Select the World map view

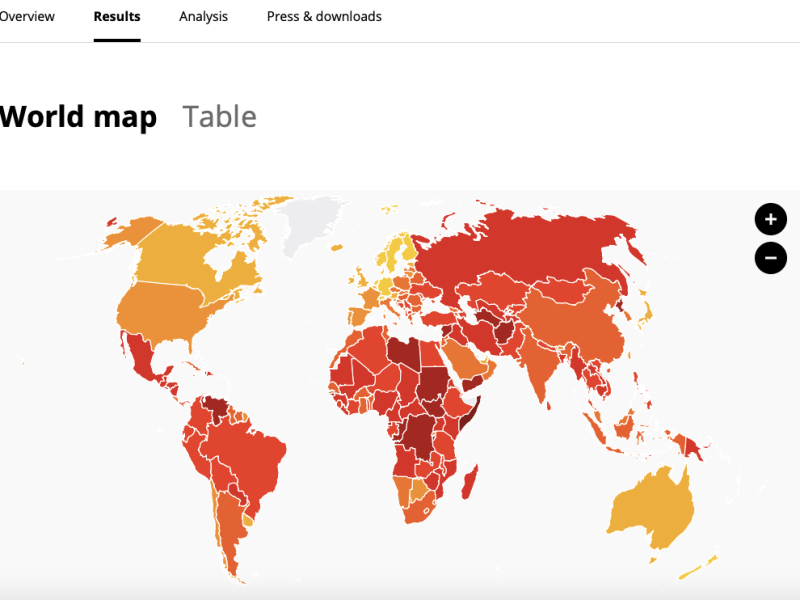[x=78, y=116]
